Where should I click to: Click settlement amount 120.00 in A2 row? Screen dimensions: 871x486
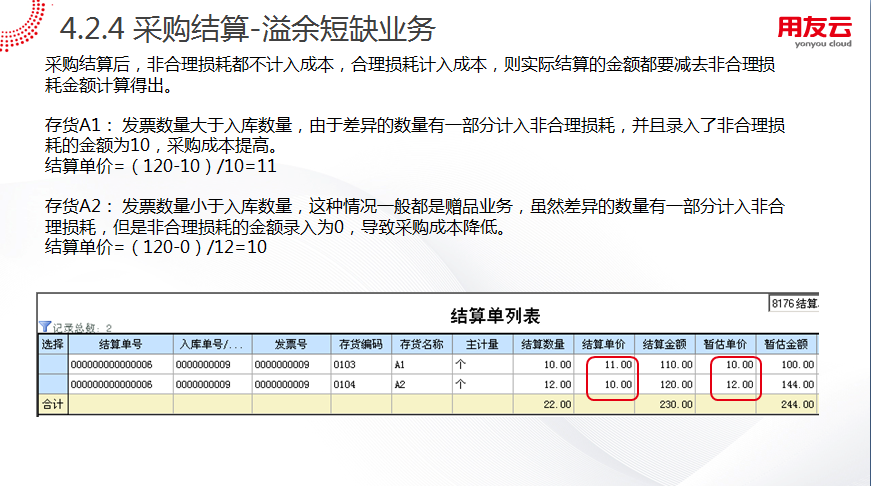pyautogui.click(x=664, y=384)
